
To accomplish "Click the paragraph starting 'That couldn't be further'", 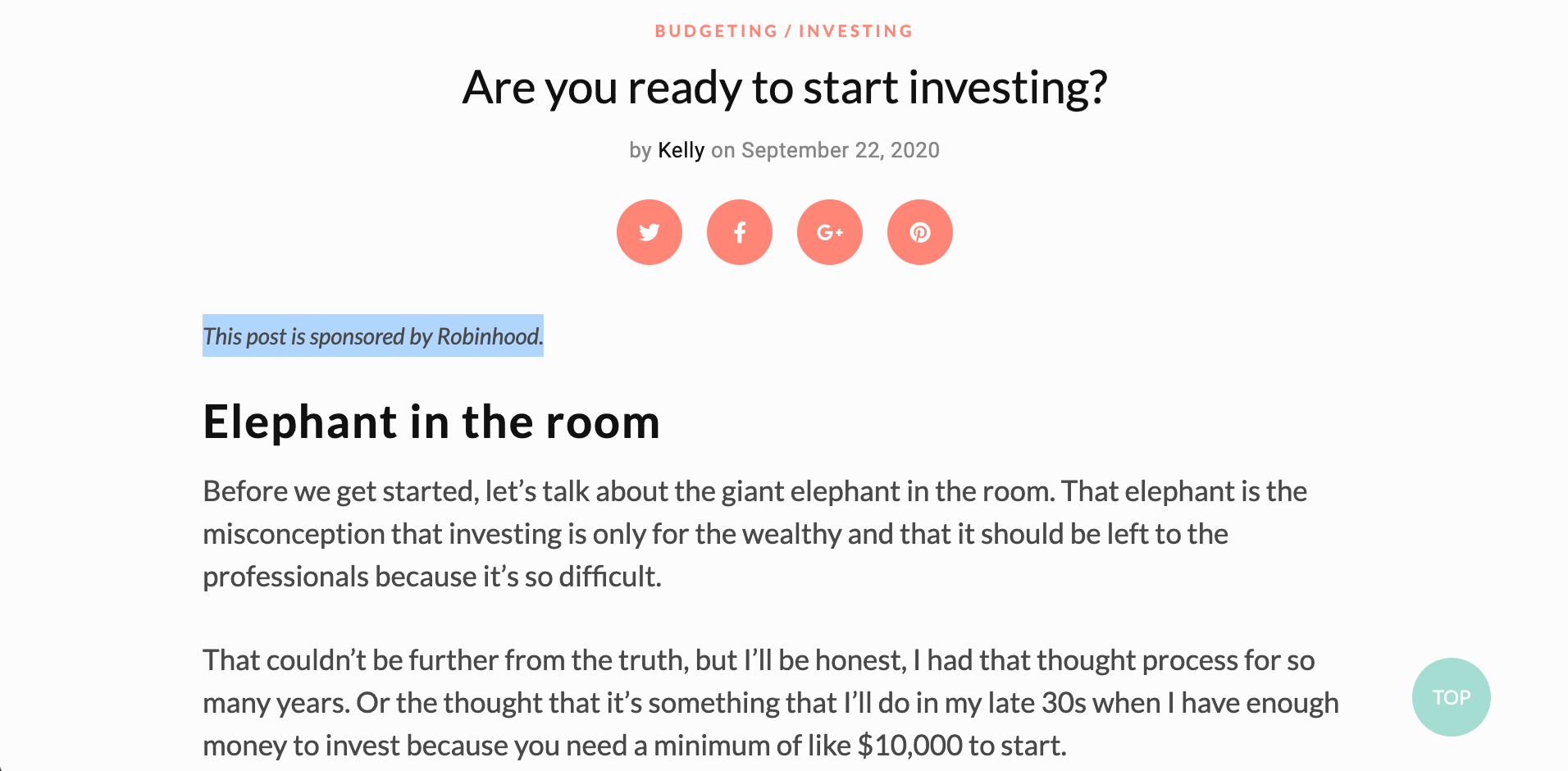I will pos(771,703).
